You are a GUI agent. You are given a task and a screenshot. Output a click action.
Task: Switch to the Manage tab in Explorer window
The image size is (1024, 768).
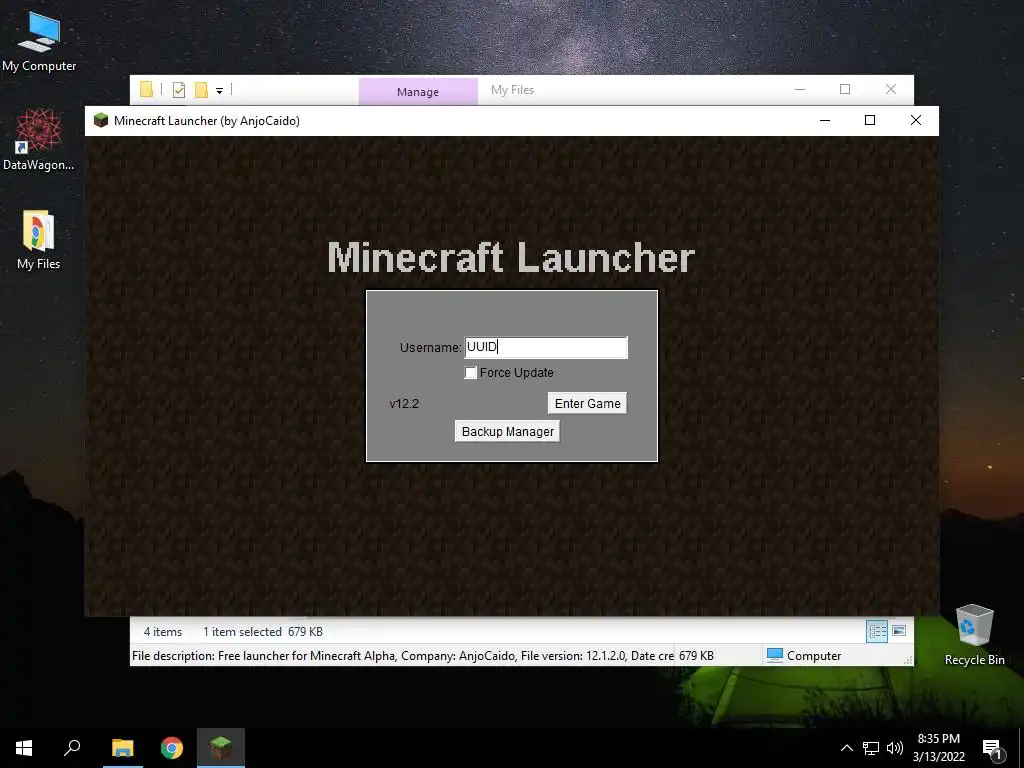418,92
